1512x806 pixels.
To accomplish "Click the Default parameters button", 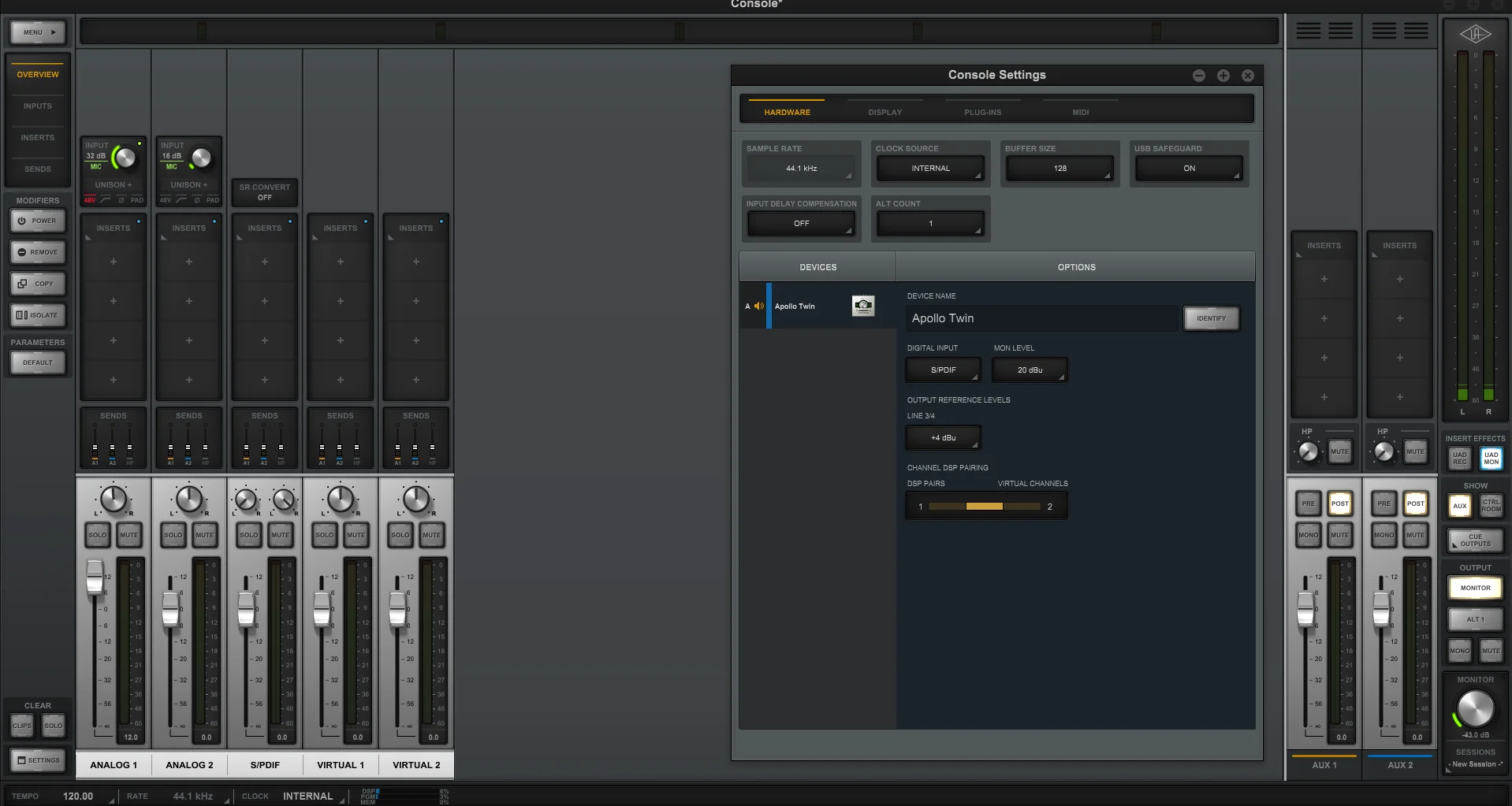I will tap(38, 362).
